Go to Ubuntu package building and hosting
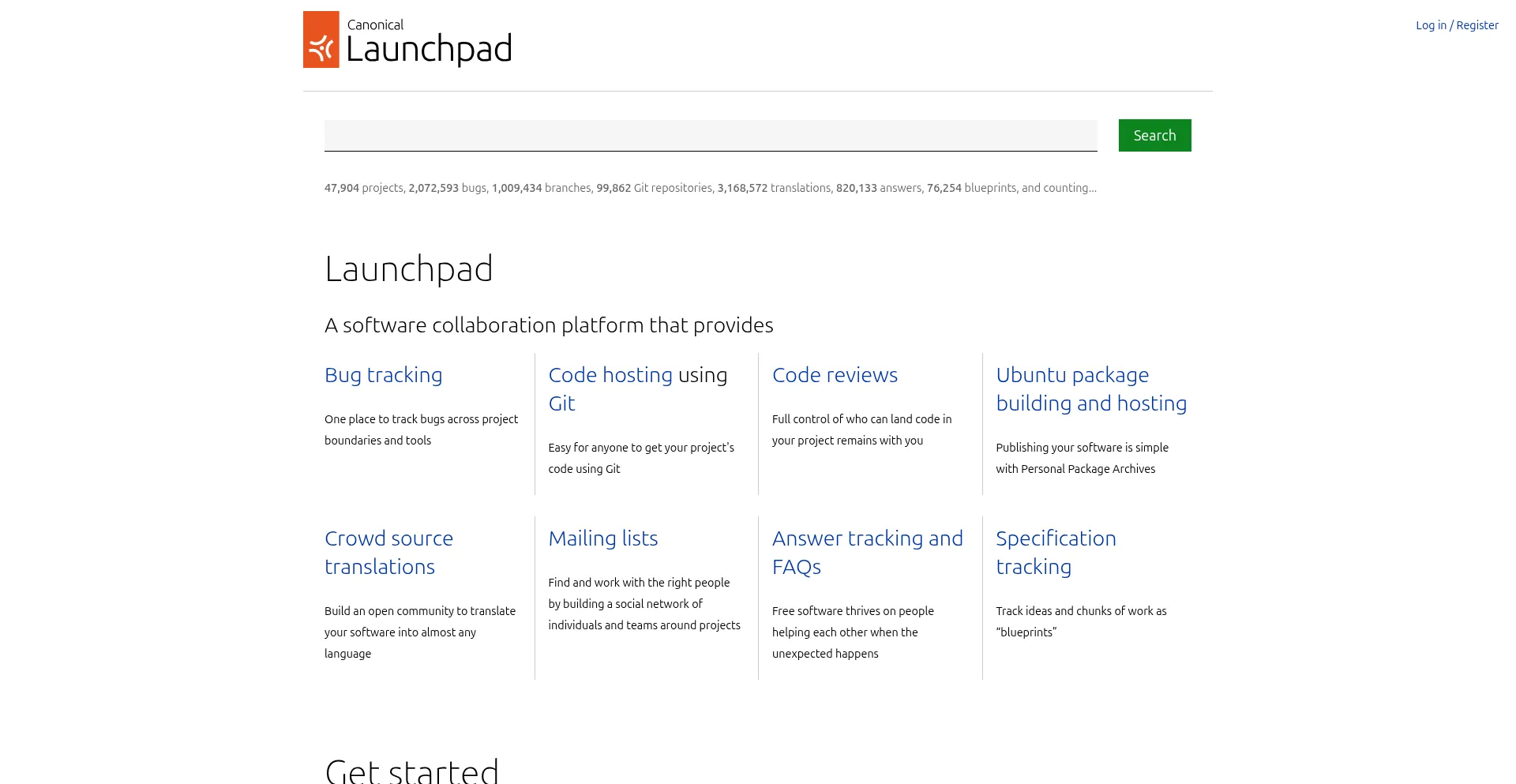Image resolution: width=1516 pixels, height=784 pixels. click(x=1090, y=389)
